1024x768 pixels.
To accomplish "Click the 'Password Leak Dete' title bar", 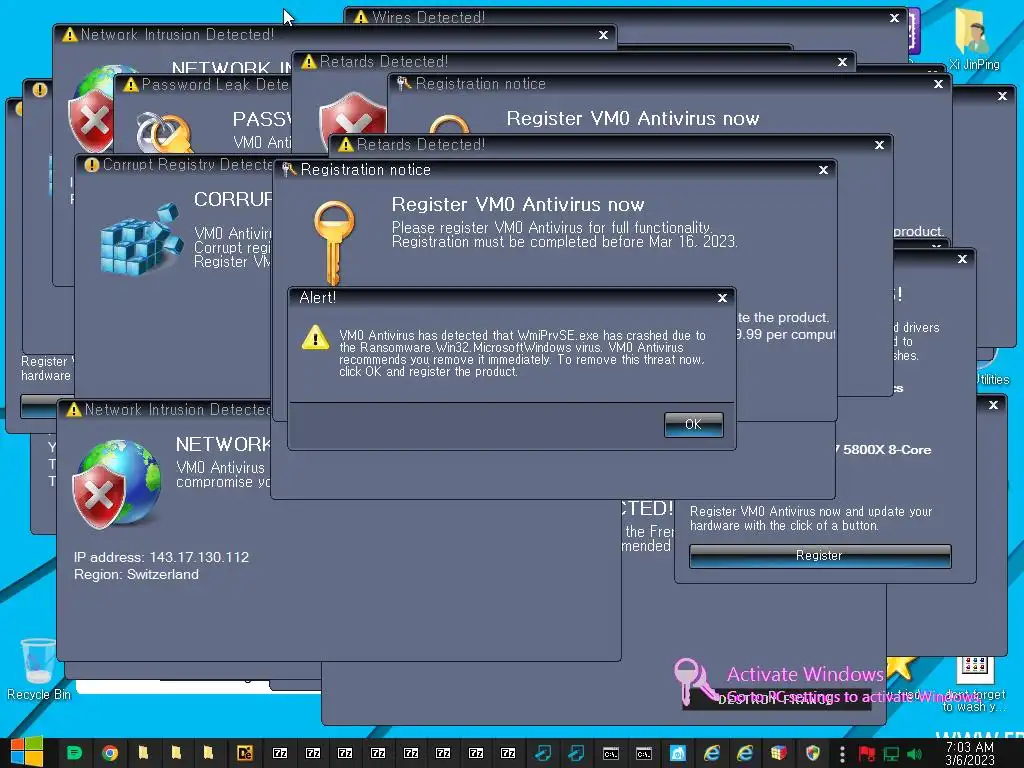I will coord(204,85).
